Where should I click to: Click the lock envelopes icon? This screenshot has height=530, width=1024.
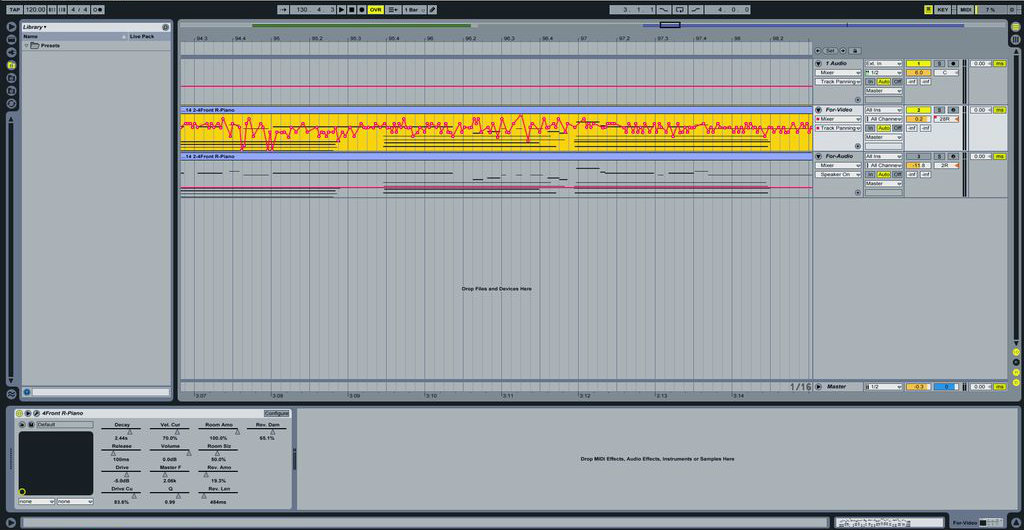click(855, 50)
